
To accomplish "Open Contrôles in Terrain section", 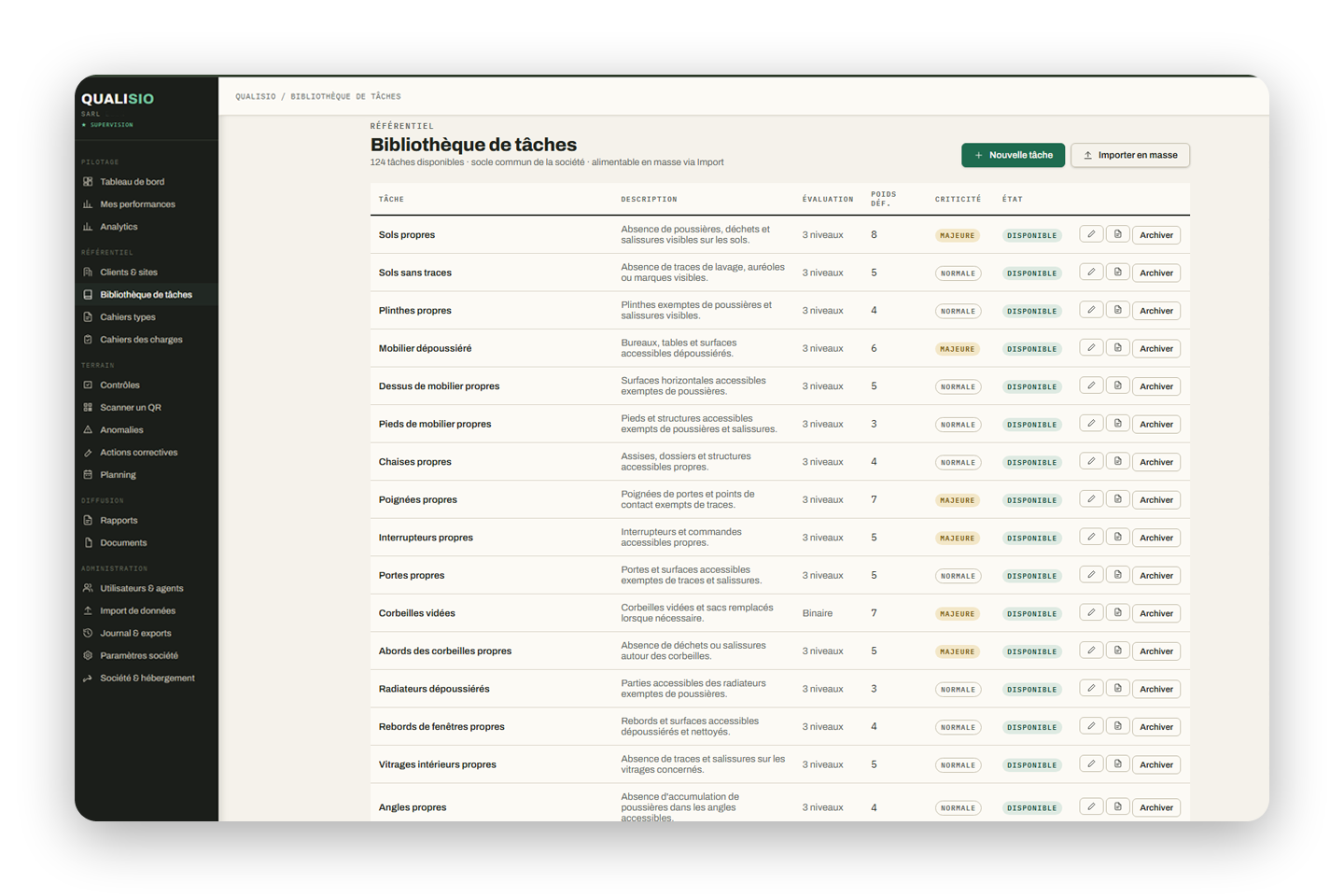I will (x=119, y=385).
